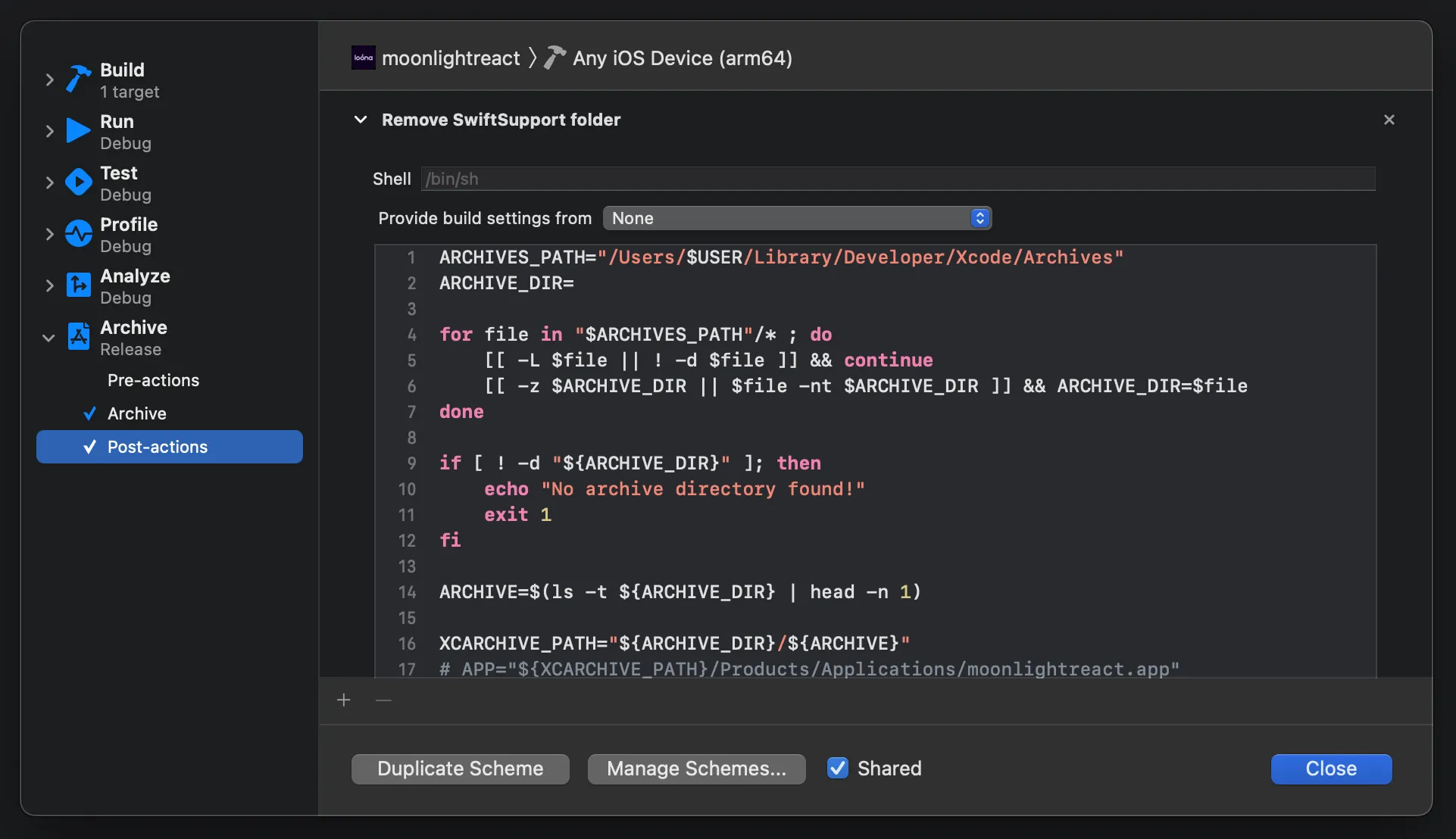This screenshot has width=1456, height=839.
Task: Click into the Shell path field
Action: pos(897,179)
